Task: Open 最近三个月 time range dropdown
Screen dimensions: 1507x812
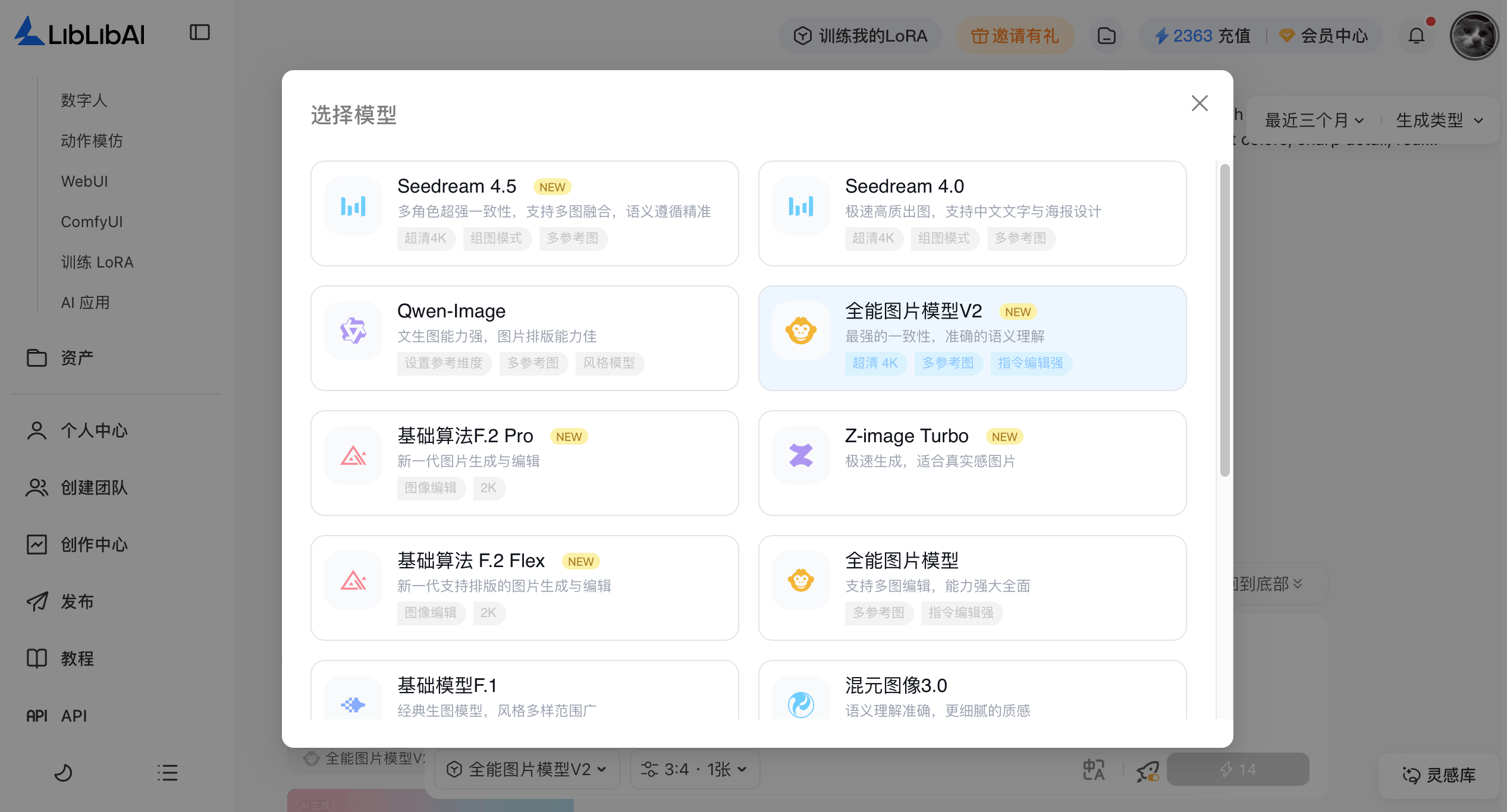Action: [1314, 121]
